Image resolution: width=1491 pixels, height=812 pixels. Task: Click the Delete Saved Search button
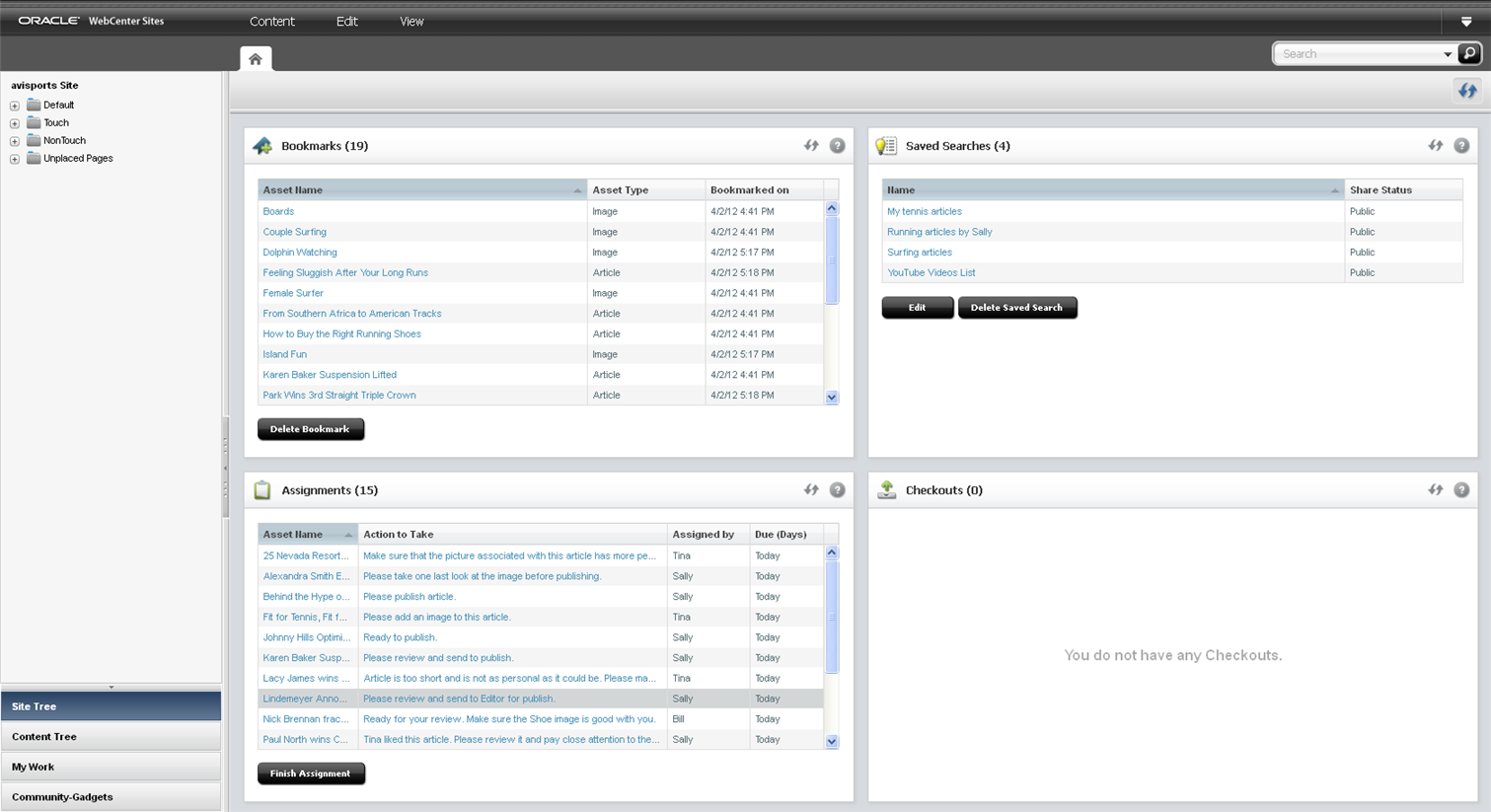1017,308
